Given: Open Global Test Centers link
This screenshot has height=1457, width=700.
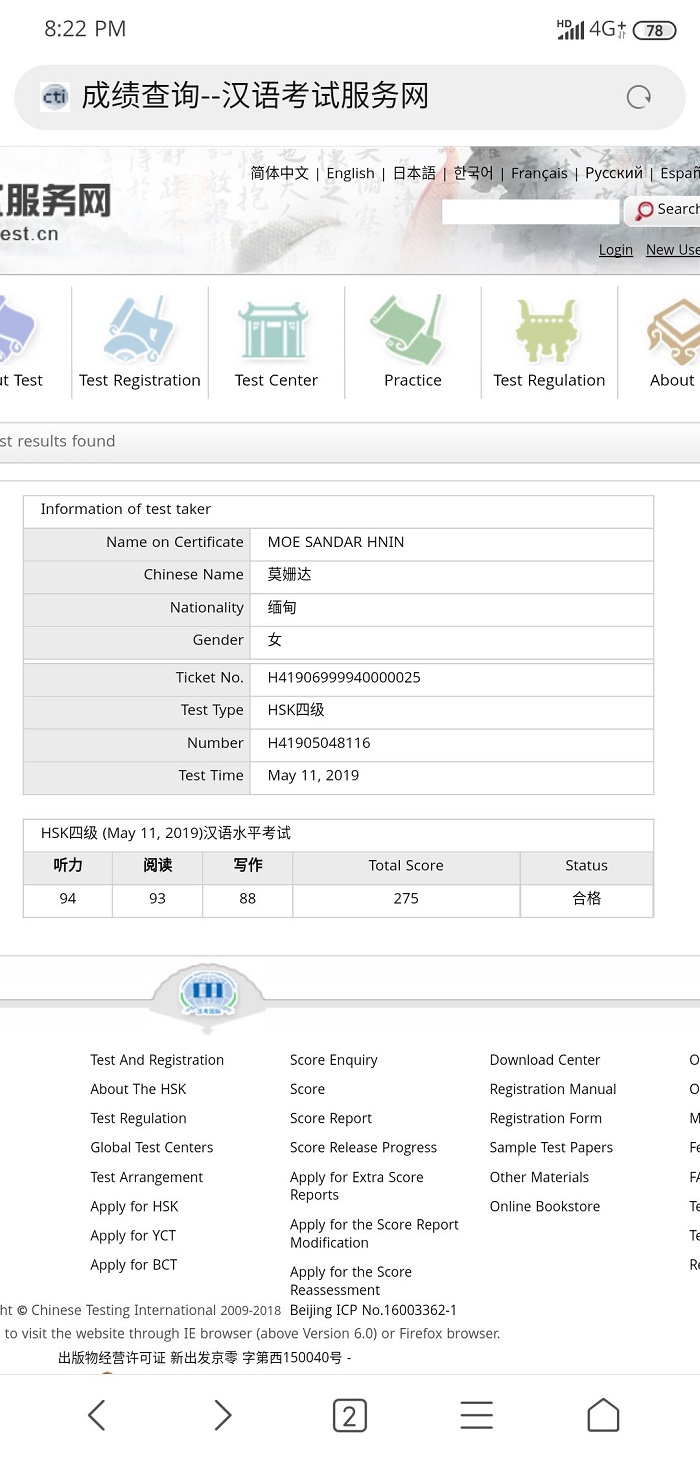Looking at the screenshot, I should [152, 1147].
